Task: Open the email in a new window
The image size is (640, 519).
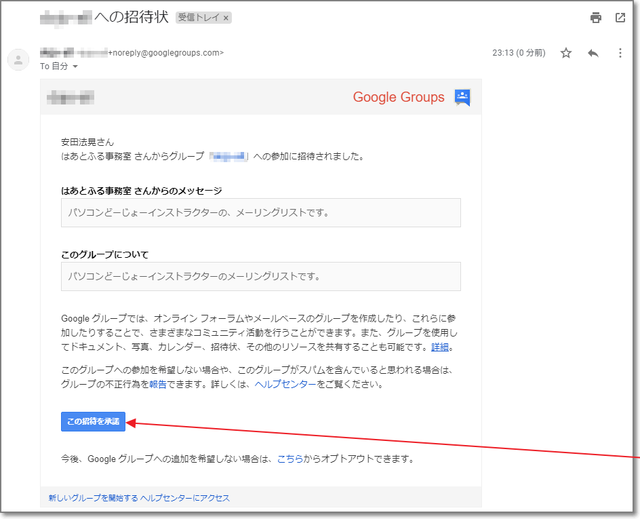Action: click(x=620, y=17)
